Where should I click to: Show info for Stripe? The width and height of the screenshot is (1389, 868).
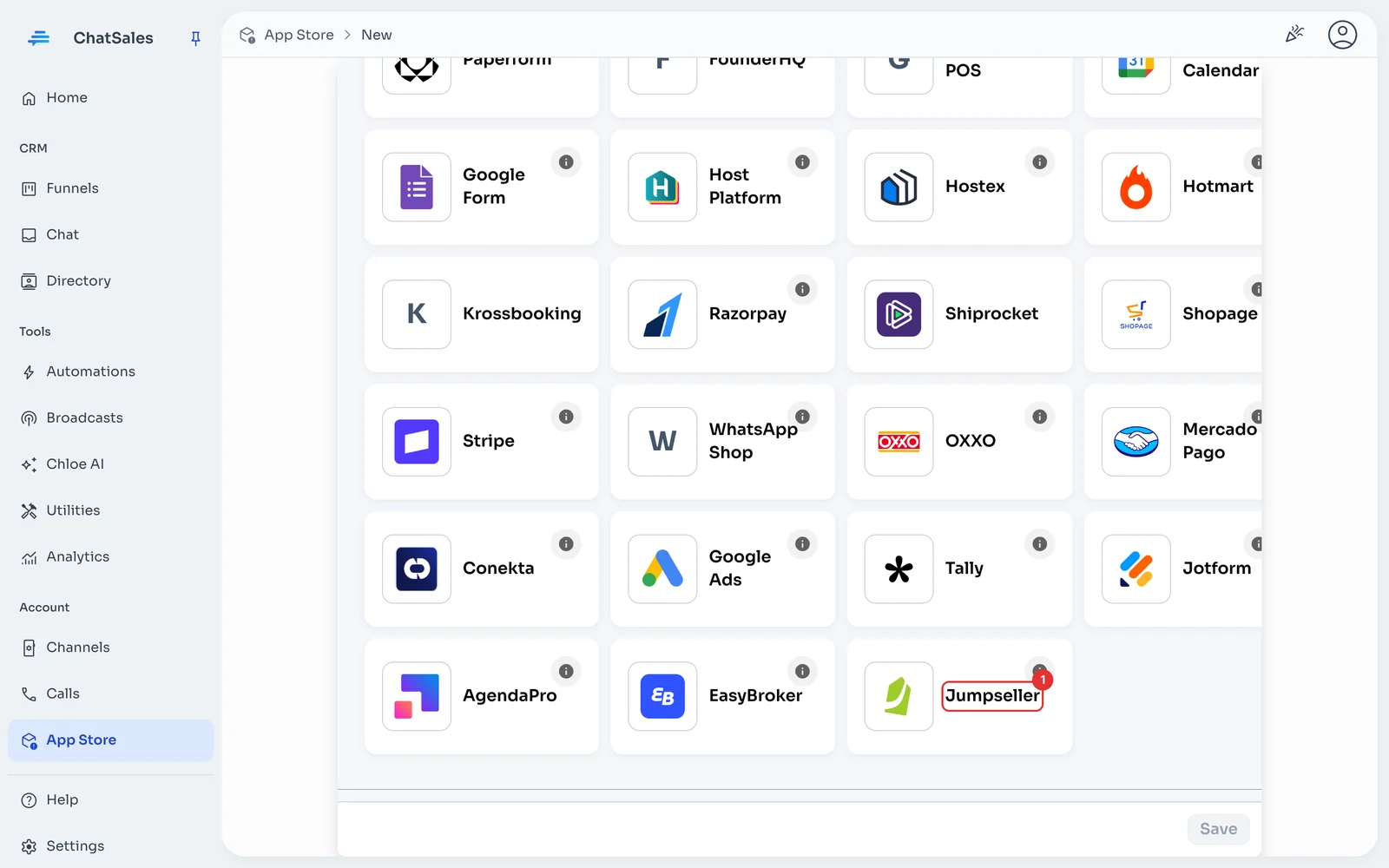tap(566, 417)
